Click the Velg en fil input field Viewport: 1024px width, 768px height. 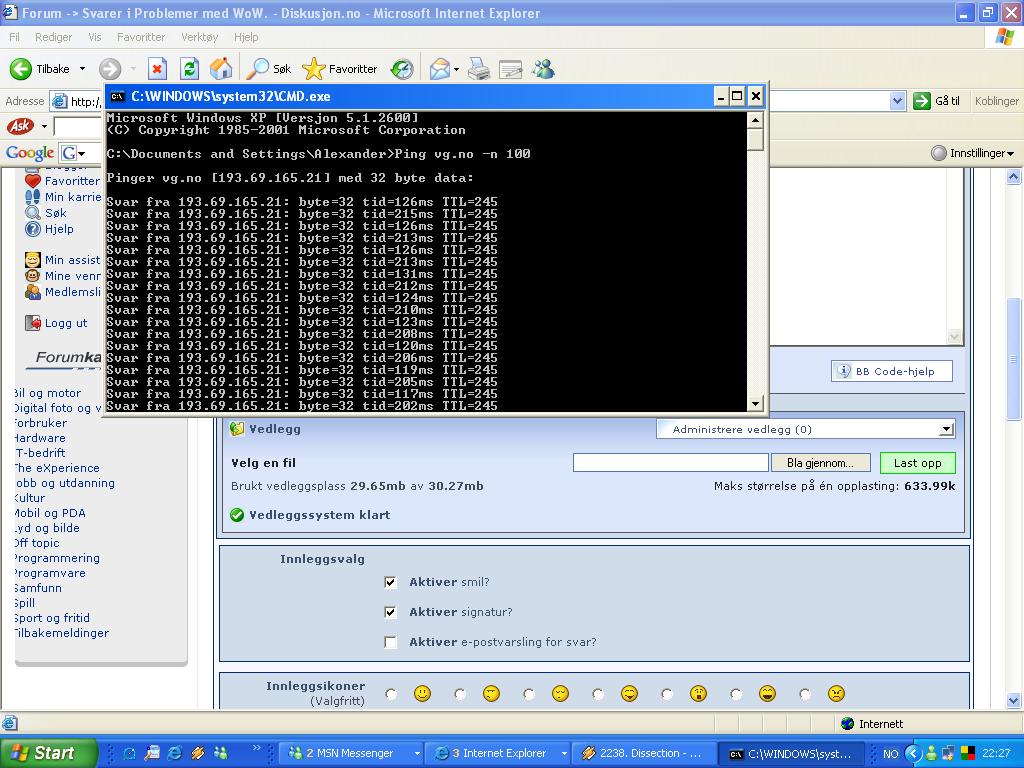click(670, 463)
